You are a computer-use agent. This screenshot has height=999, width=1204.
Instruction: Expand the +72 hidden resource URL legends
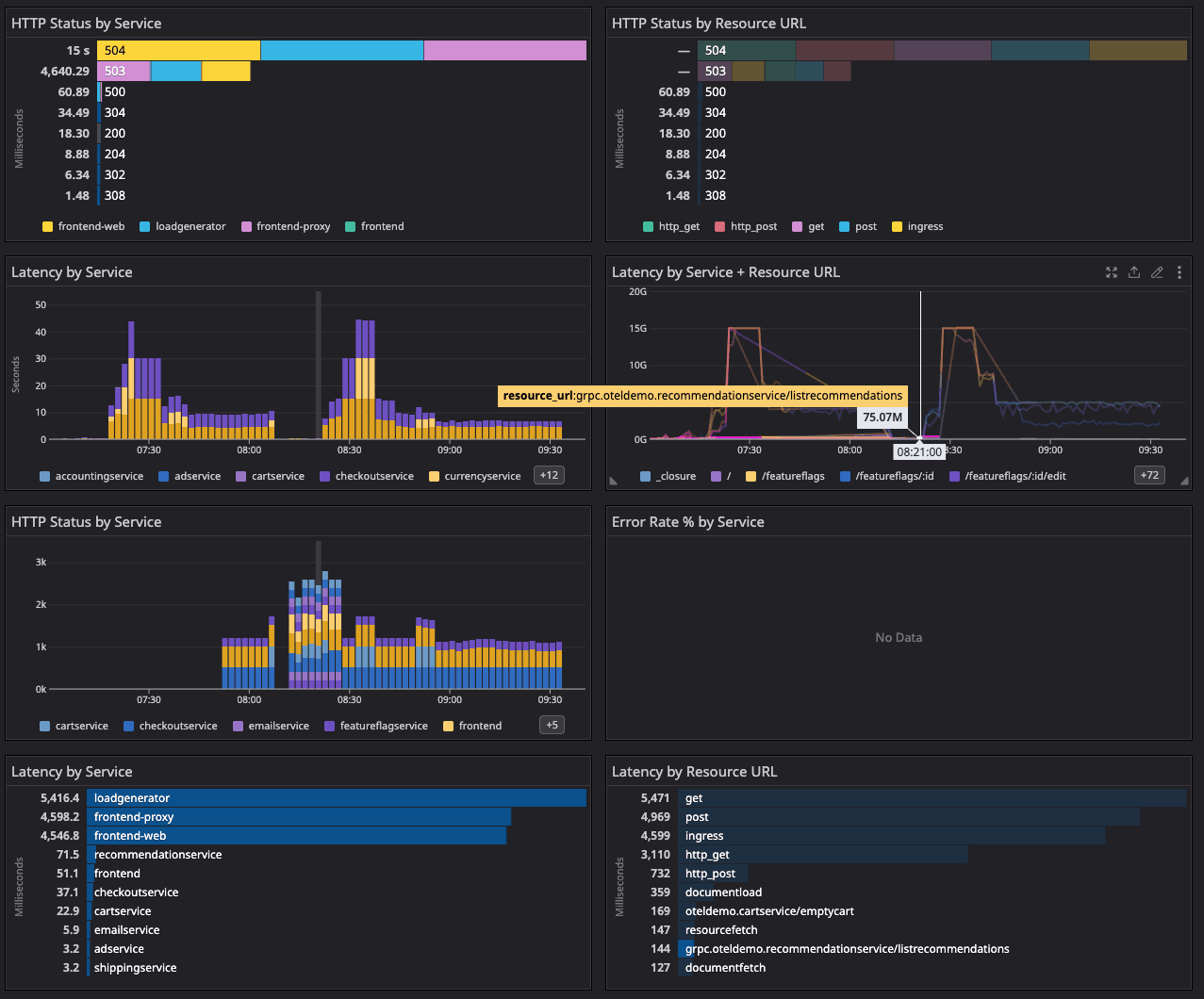[x=1149, y=475]
